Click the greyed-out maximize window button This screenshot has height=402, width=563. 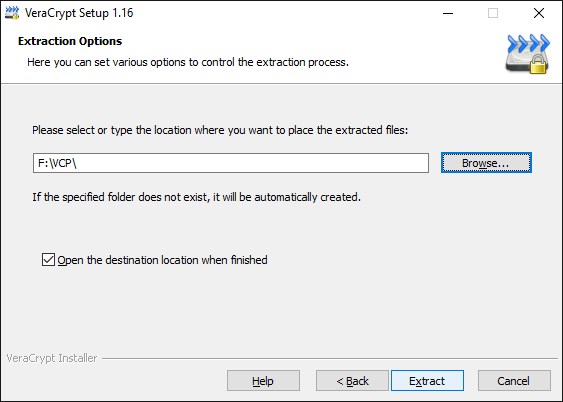point(493,13)
